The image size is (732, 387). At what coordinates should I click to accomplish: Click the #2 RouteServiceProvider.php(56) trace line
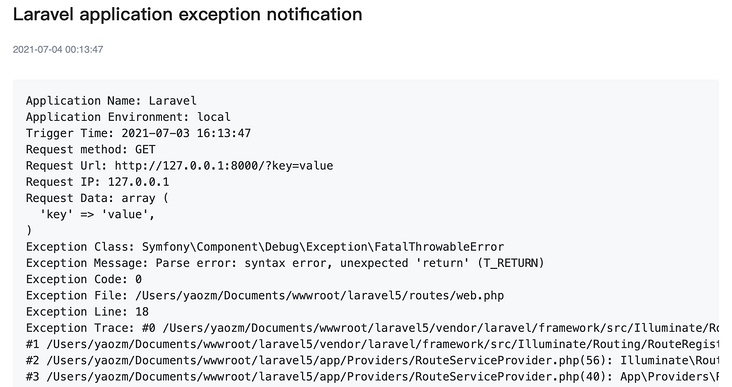372,360
